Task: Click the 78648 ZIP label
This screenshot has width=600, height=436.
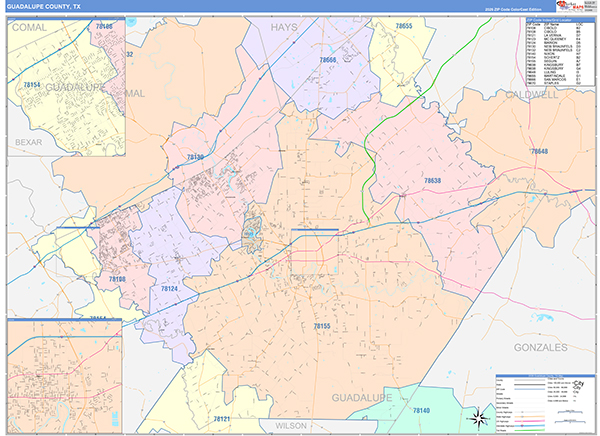Action: [x=540, y=151]
